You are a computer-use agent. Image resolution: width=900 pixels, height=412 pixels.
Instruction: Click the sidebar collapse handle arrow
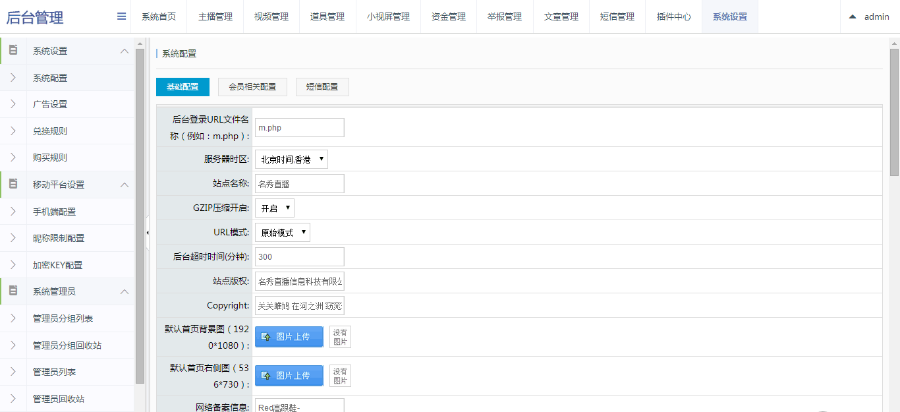pyautogui.click(x=148, y=232)
